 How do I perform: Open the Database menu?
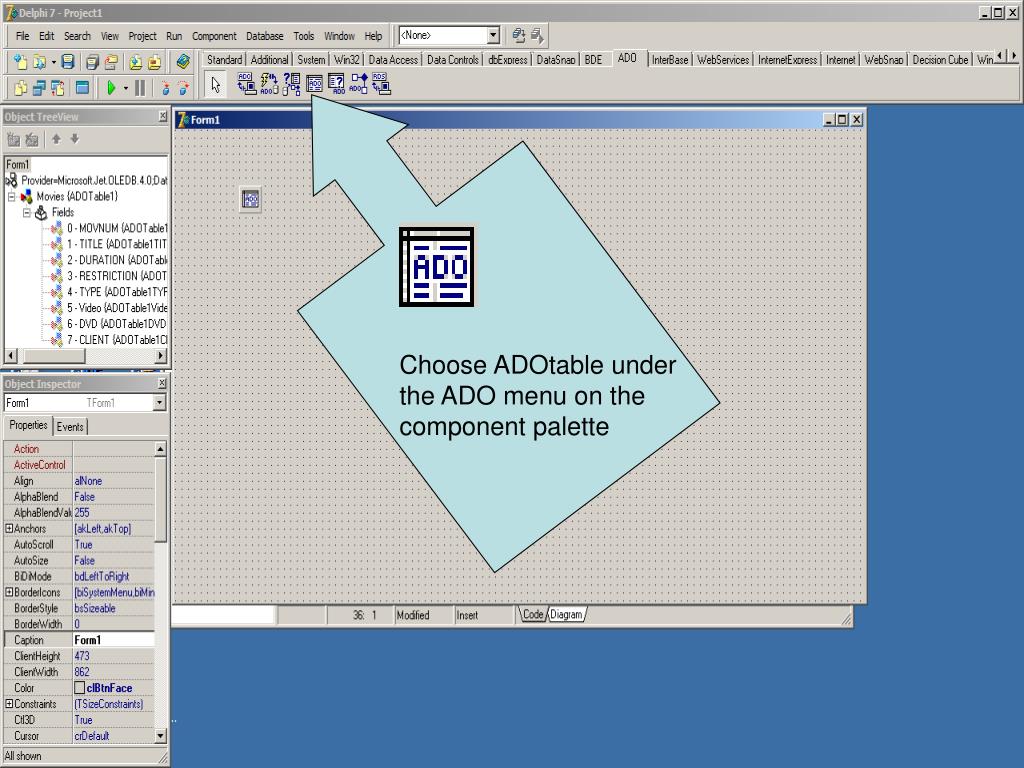264,36
